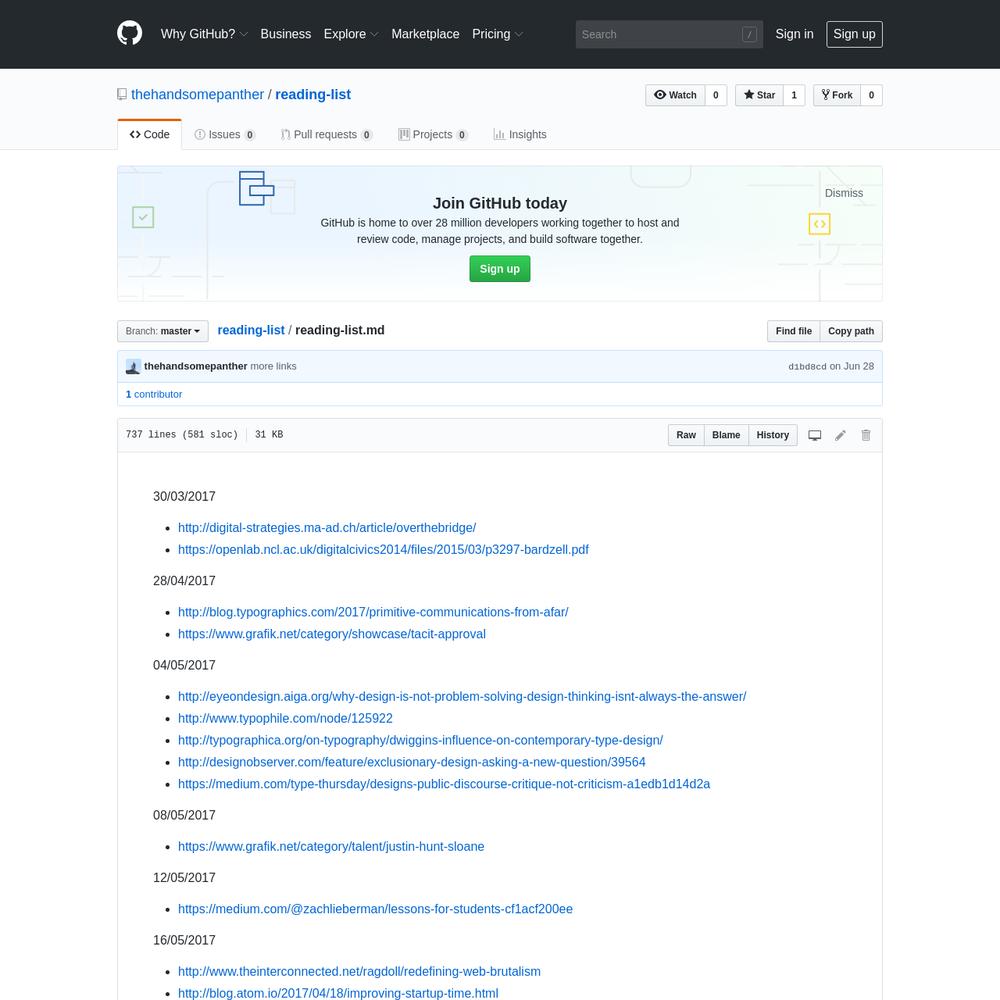Open reading-list repository title link
1000x1000 pixels.
tap(313, 94)
